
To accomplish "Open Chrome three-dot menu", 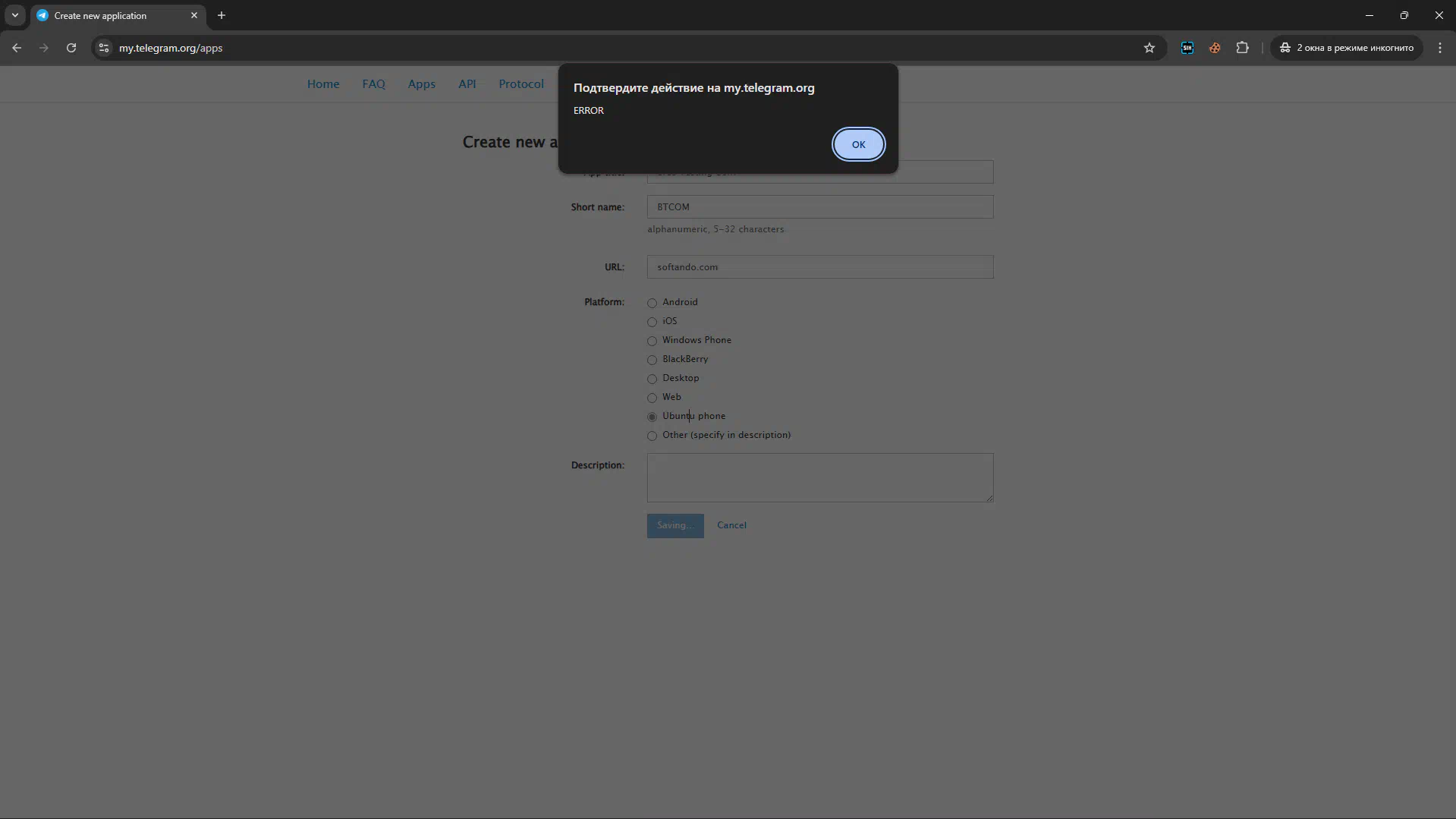I will pos(1439,48).
